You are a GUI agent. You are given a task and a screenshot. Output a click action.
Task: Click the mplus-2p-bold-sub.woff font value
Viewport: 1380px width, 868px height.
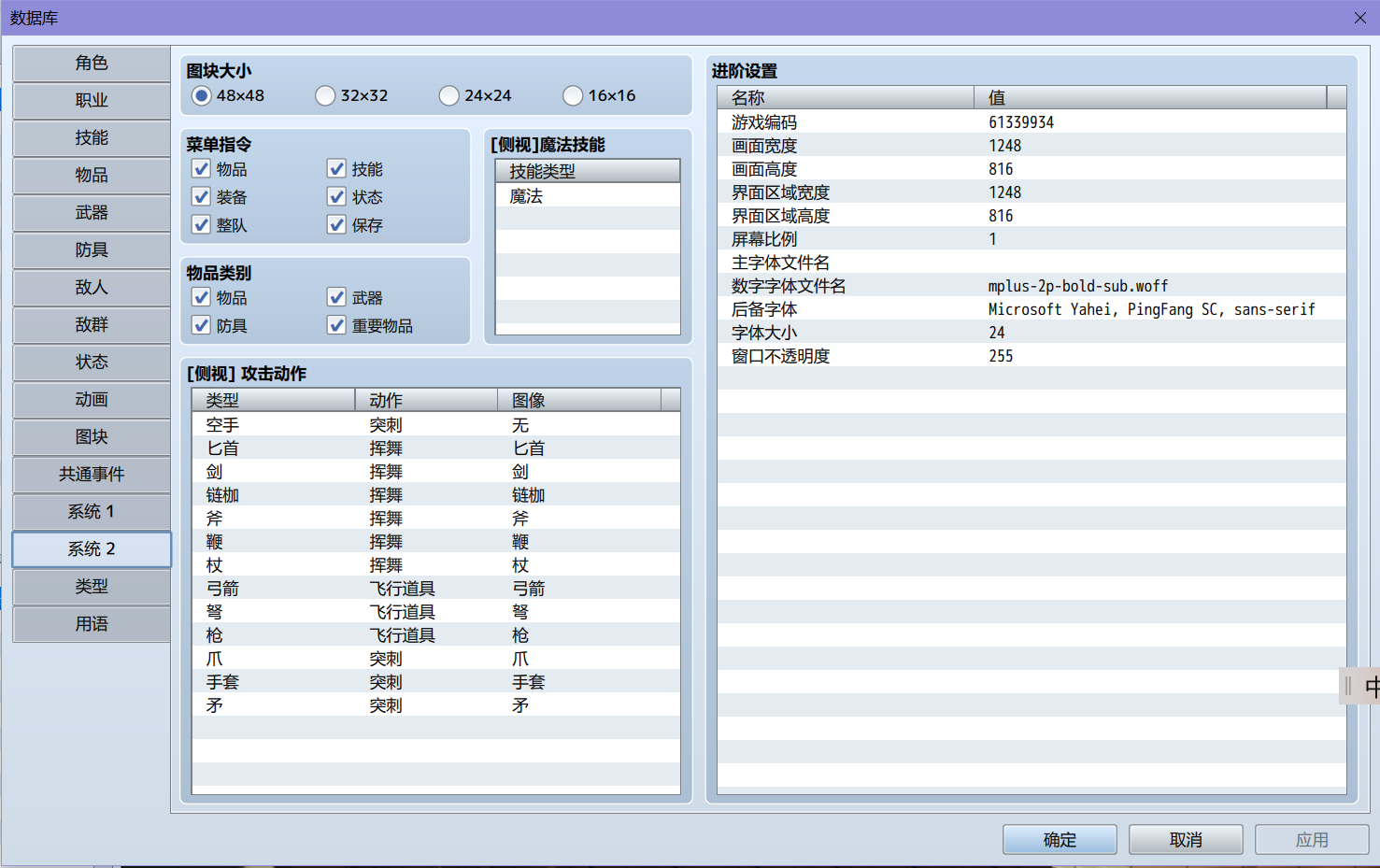1078,286
